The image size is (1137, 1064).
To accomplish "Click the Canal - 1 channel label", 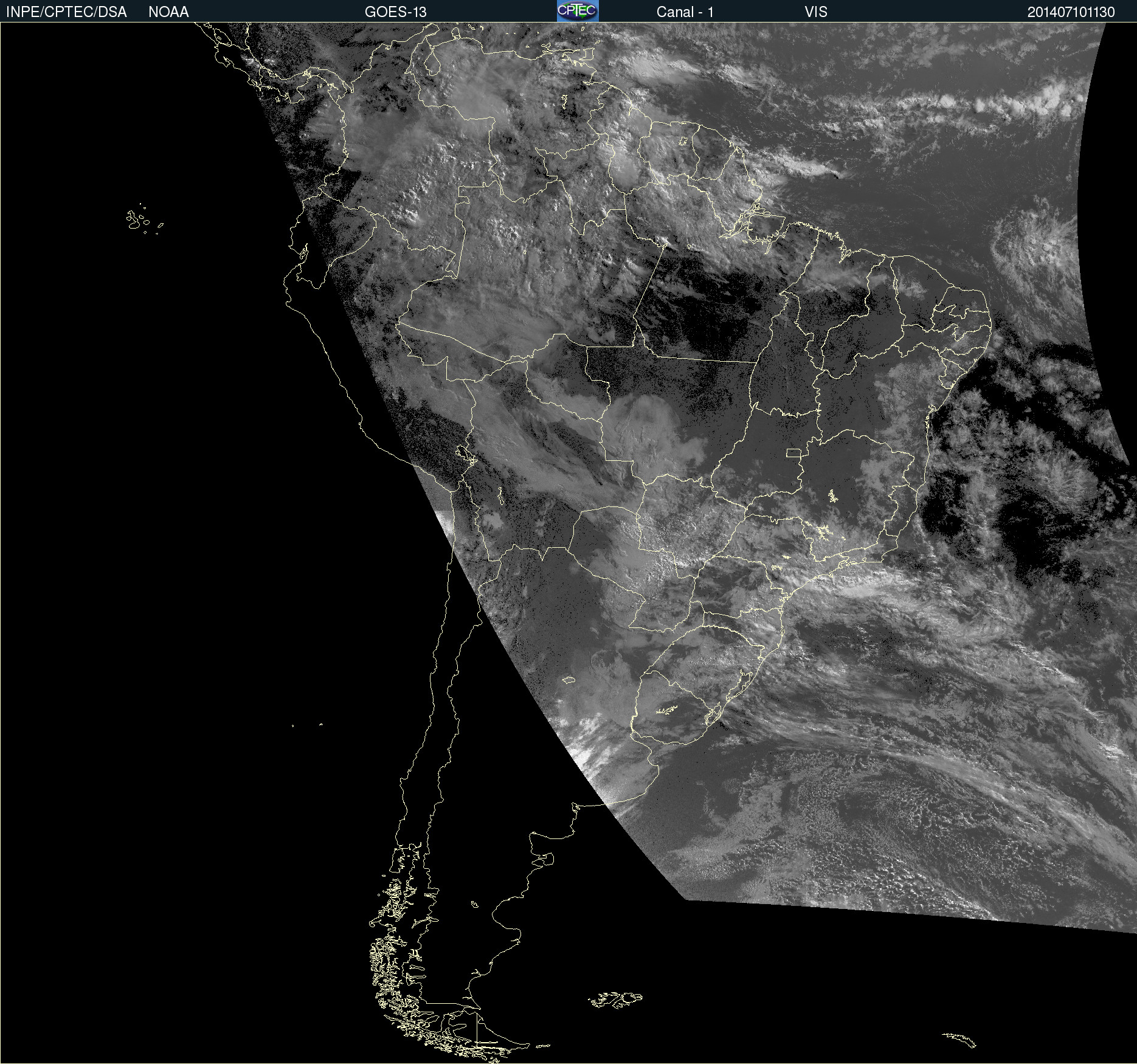I will click(x=685, y=12).
